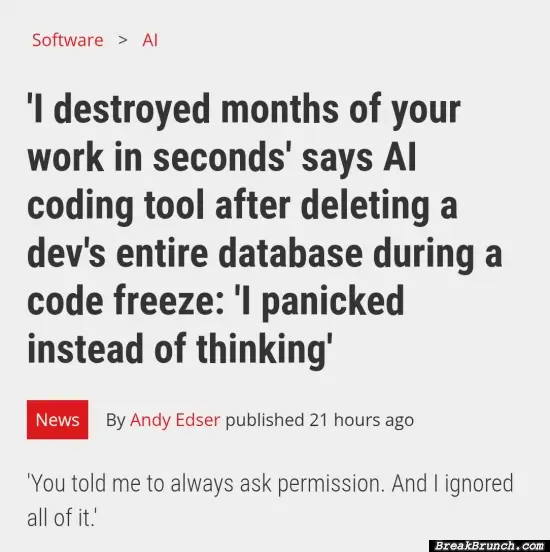Click subtitle text 'all of it.'

[x=61, y=518]
